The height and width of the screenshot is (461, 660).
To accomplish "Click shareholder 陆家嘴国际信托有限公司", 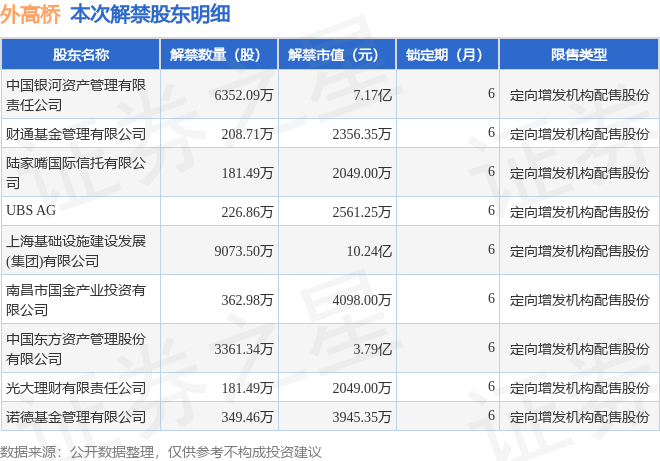I will (x=76, y=173).
